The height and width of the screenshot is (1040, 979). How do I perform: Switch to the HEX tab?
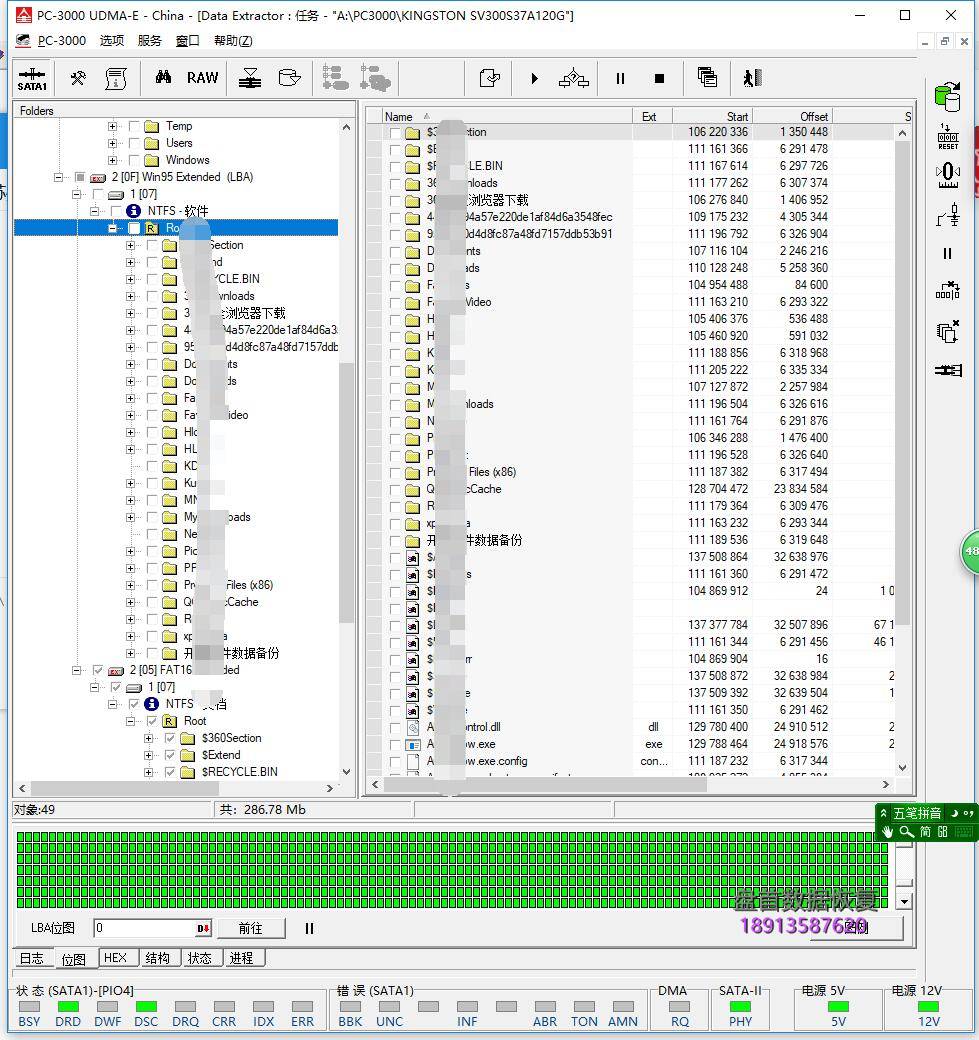pos(115,957)
